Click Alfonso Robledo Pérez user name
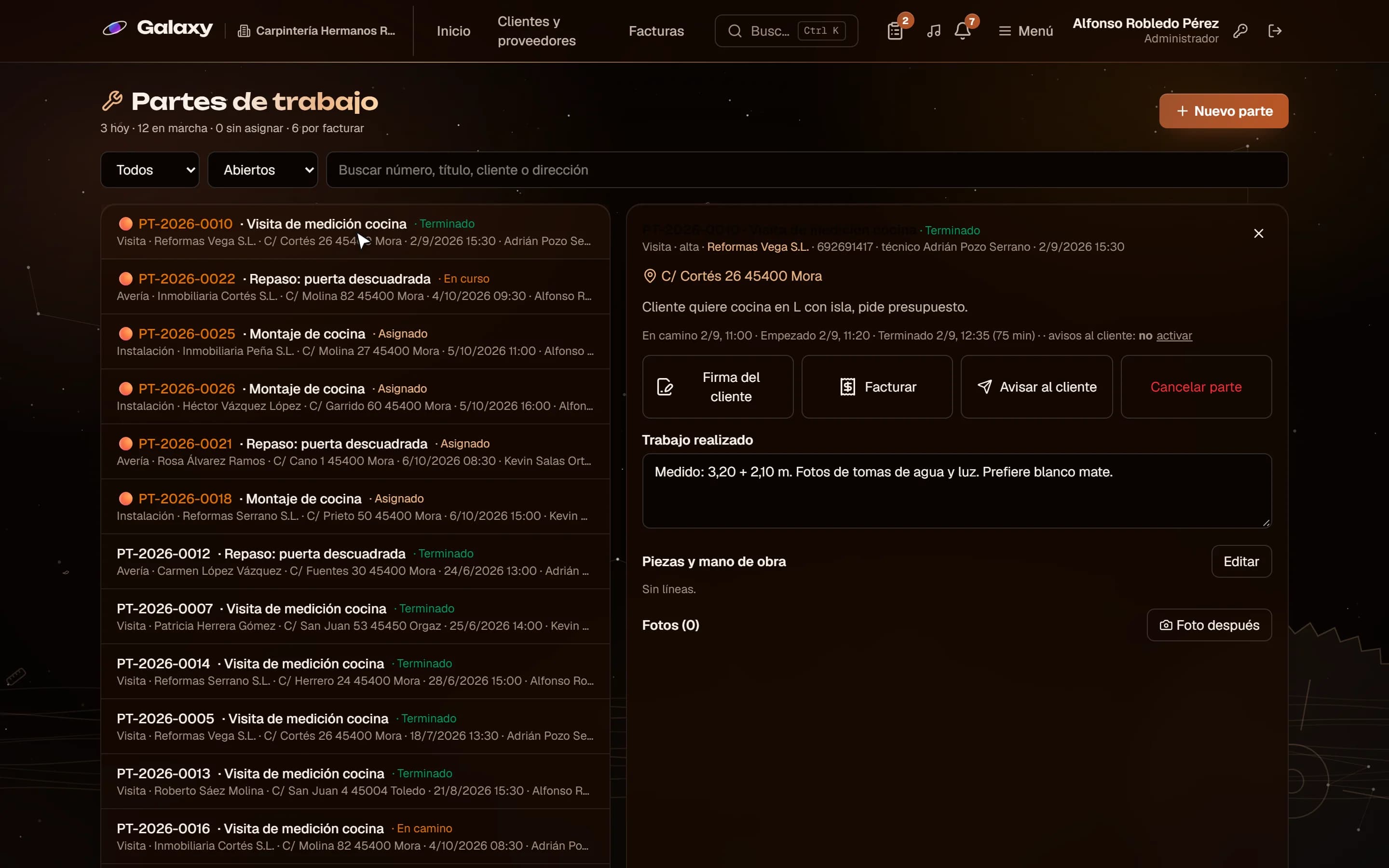The image size is (1389, 868). tap(1145, 23)
